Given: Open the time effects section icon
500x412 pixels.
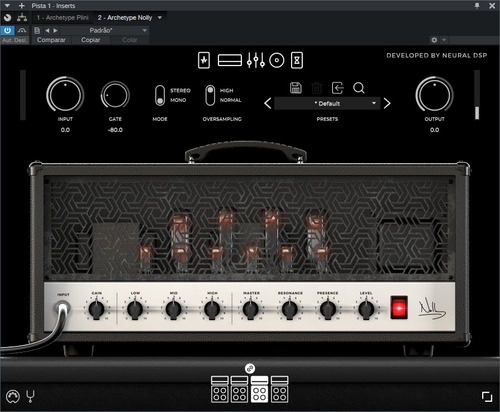Looking at the screenshot, I should pos(297,60).
